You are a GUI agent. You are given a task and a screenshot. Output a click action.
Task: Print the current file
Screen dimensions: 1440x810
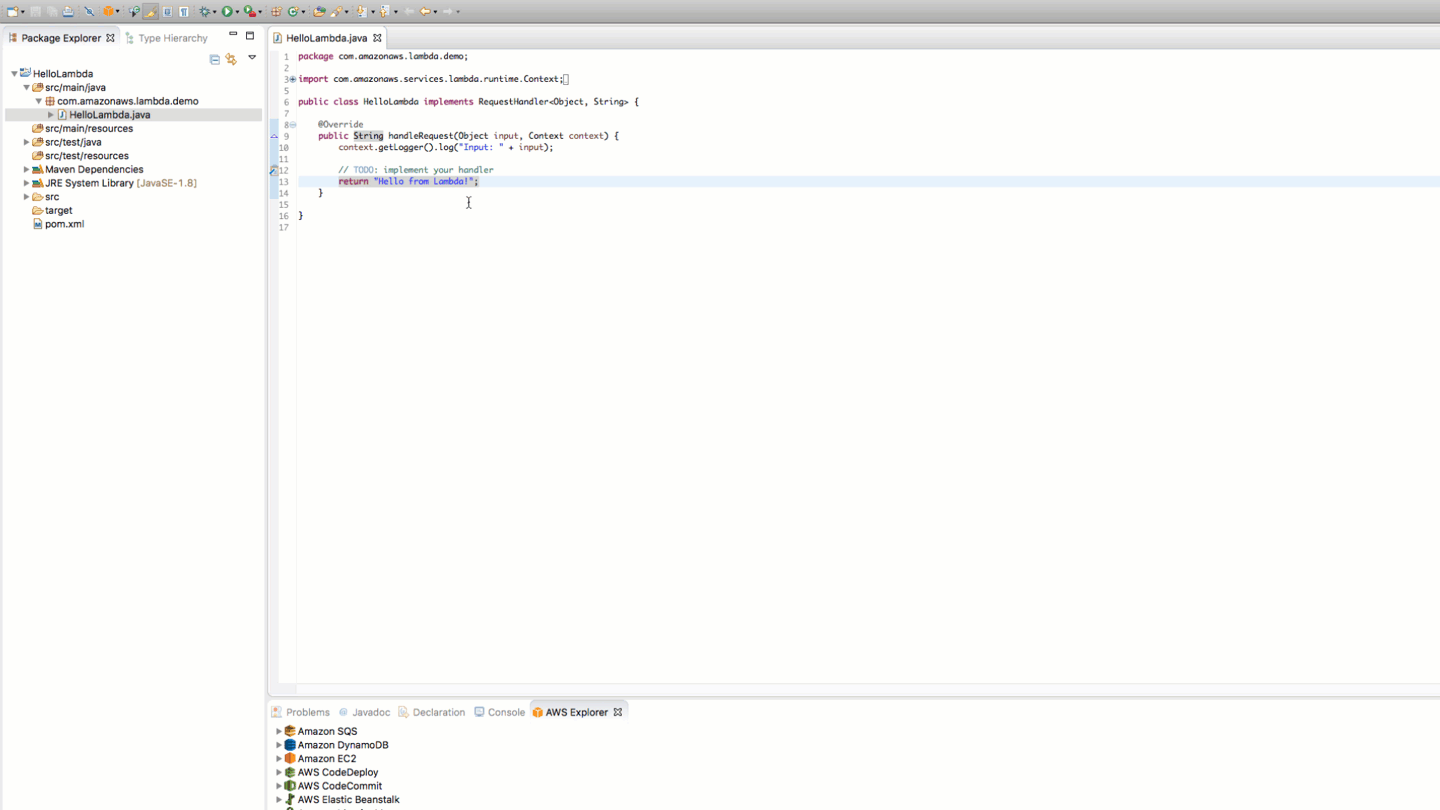point(68,11)
